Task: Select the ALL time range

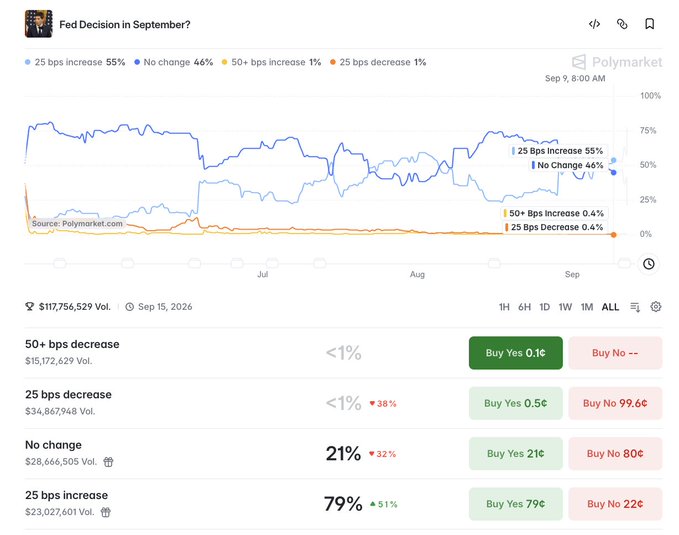Action: (610, 307)
